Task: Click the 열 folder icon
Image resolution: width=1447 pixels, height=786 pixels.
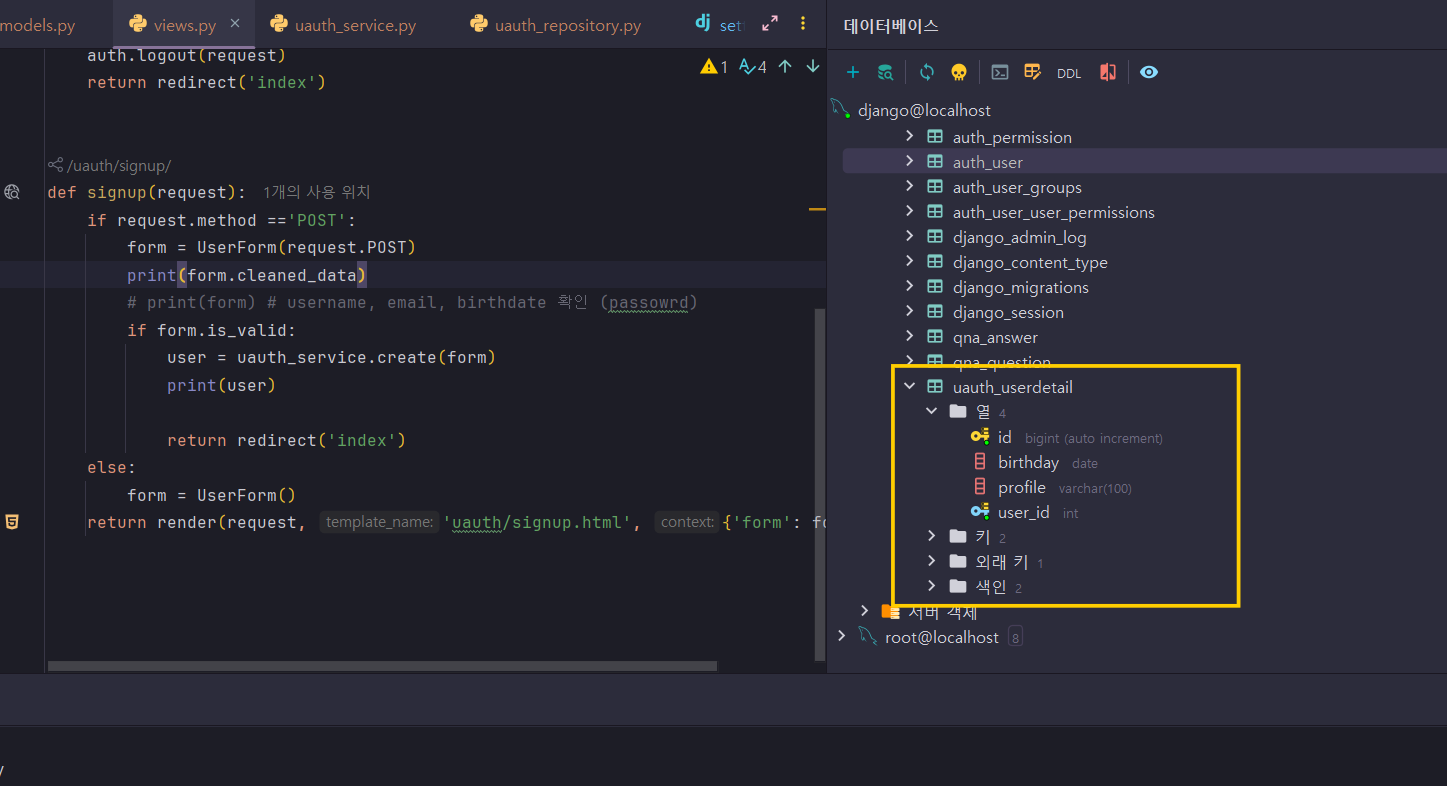Action: pos(958,411)
